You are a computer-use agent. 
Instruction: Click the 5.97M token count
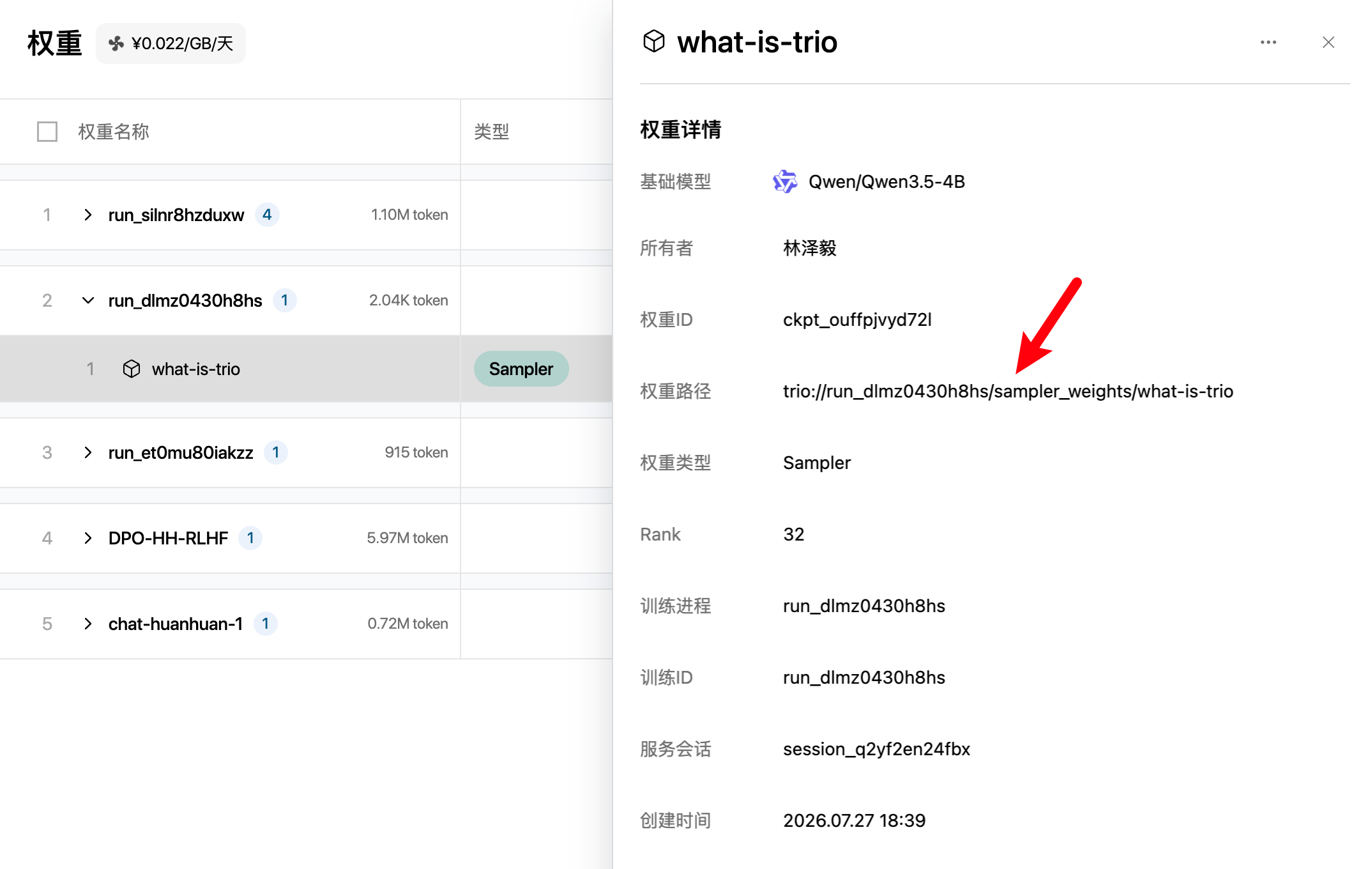[408, 538]
